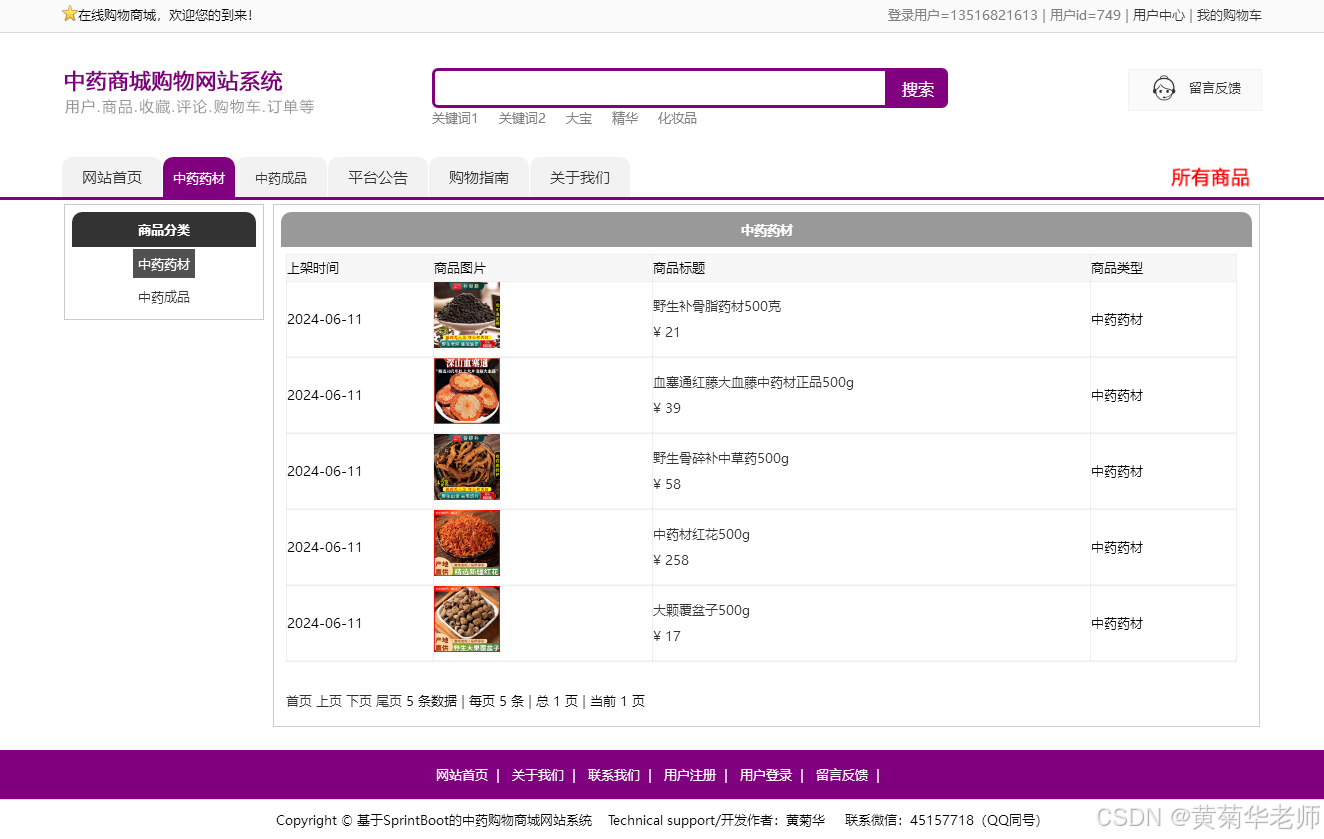The image size is (1324, 839).
Task: Click footer link 联系我们
Action: pyautogui.click(x=614, y=775)
